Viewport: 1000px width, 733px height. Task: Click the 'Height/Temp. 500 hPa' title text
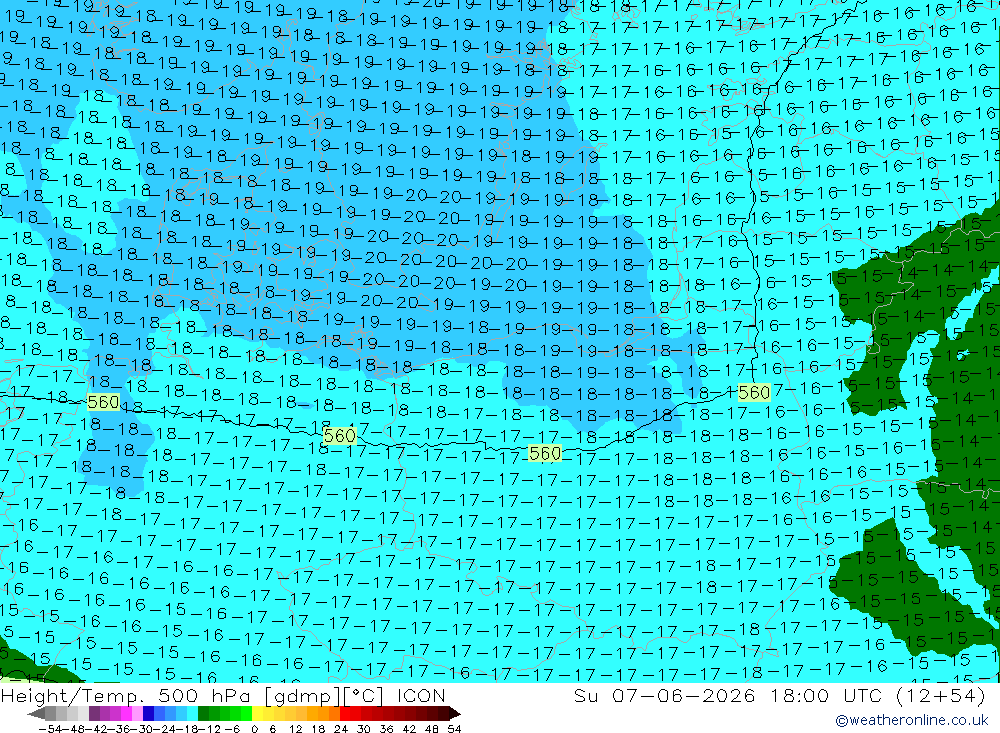[x=126, y=695]
